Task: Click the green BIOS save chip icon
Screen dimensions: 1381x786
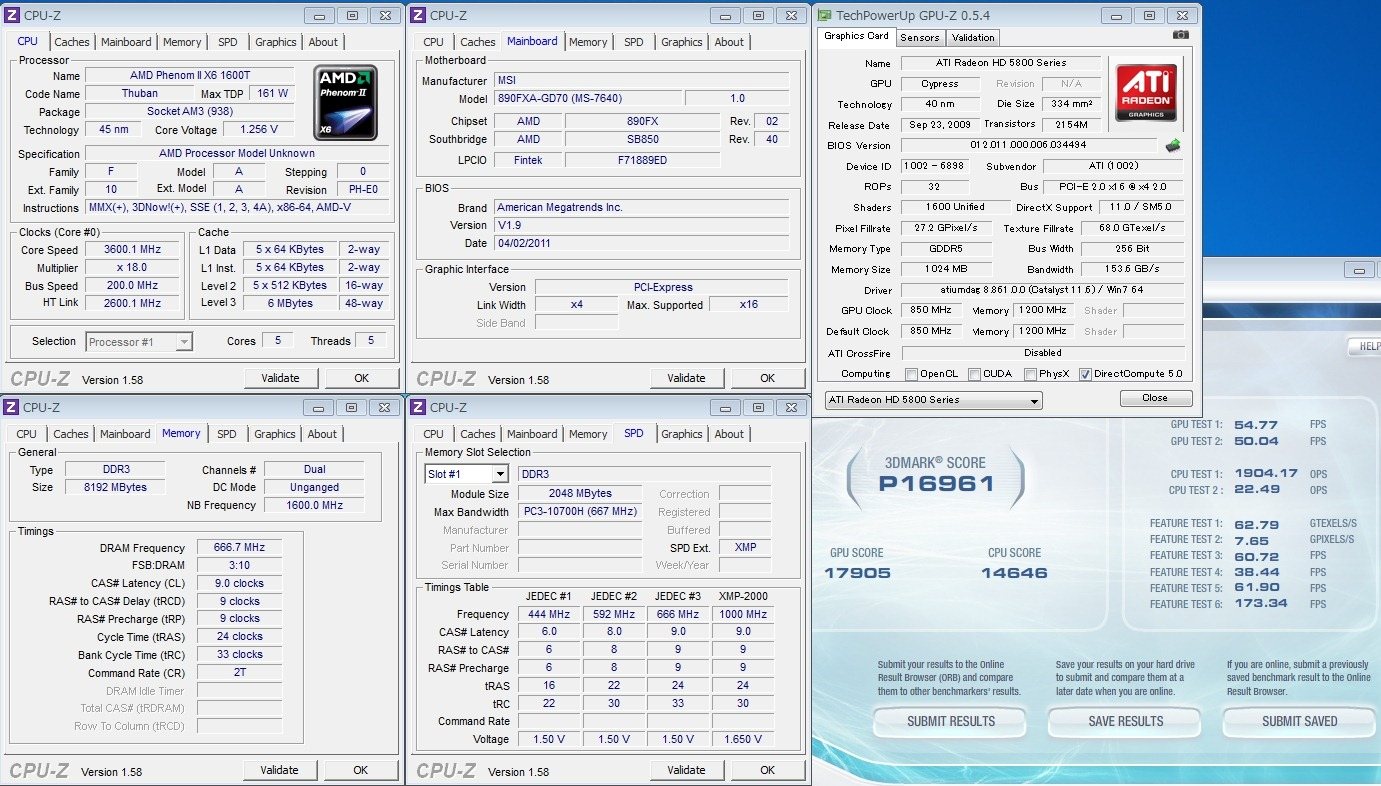Action: [x=1175, y=146]
